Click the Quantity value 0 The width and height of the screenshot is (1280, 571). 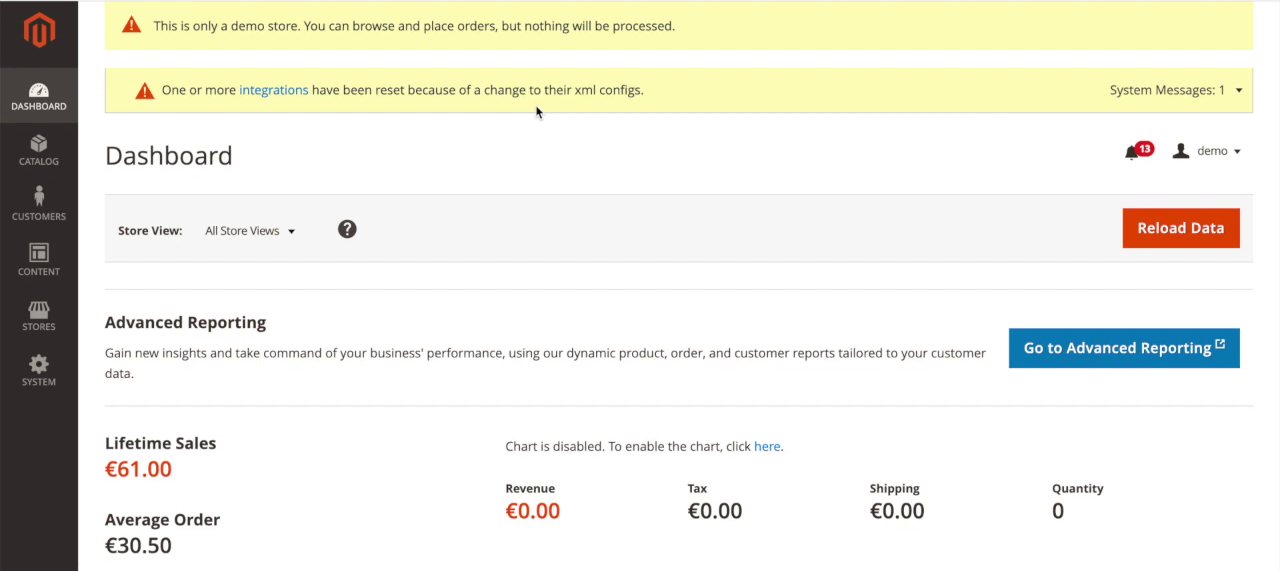tap(1058, 511)
